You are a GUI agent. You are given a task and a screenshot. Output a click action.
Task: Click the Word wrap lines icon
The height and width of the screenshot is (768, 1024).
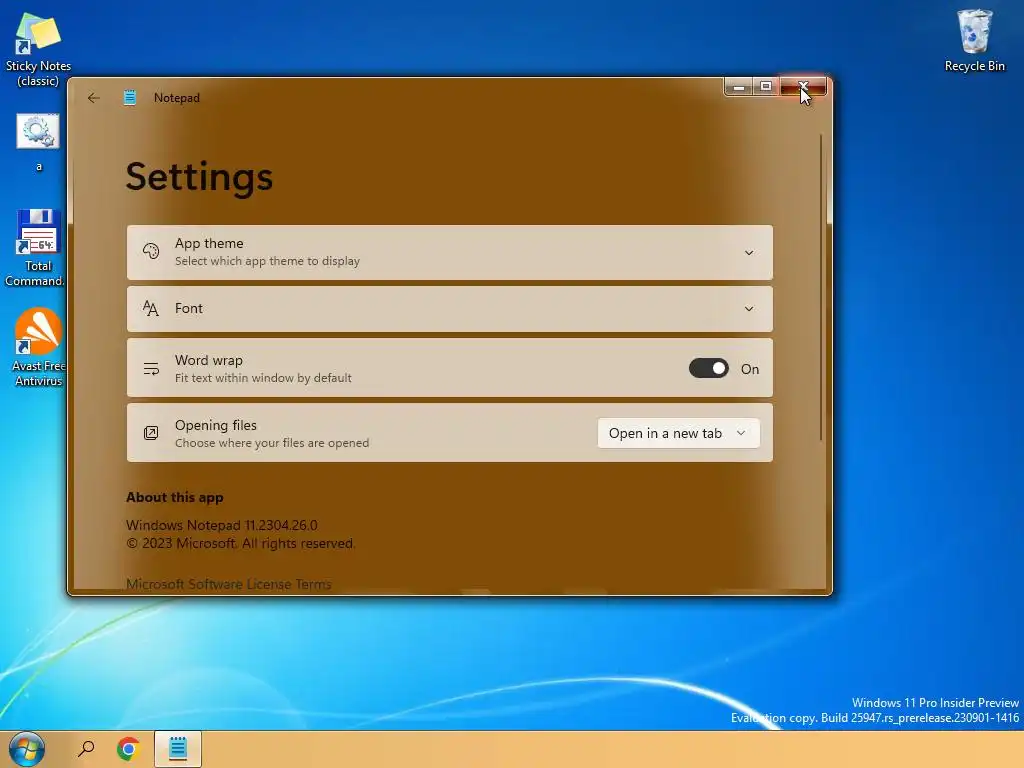point(151,369)
